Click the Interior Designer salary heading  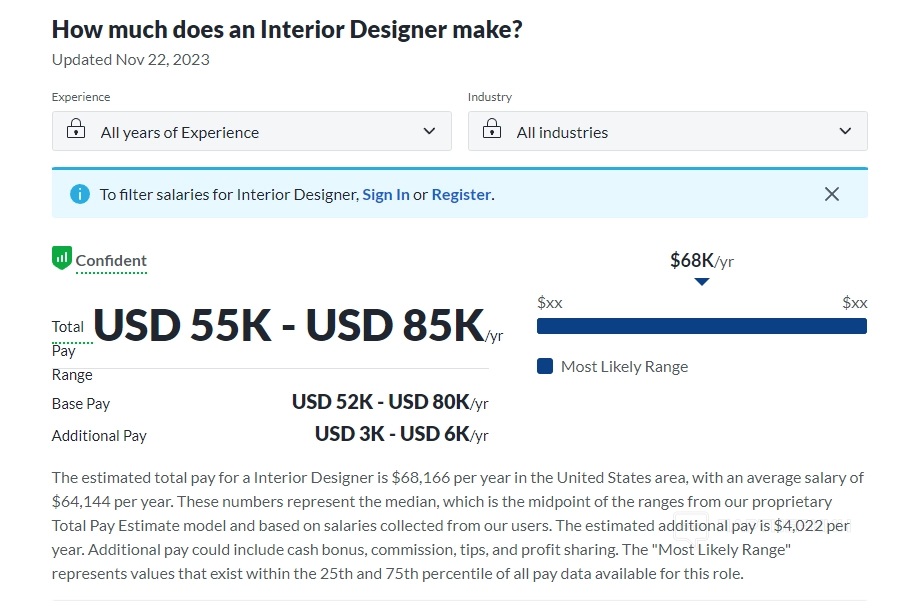tap(287, 29)
